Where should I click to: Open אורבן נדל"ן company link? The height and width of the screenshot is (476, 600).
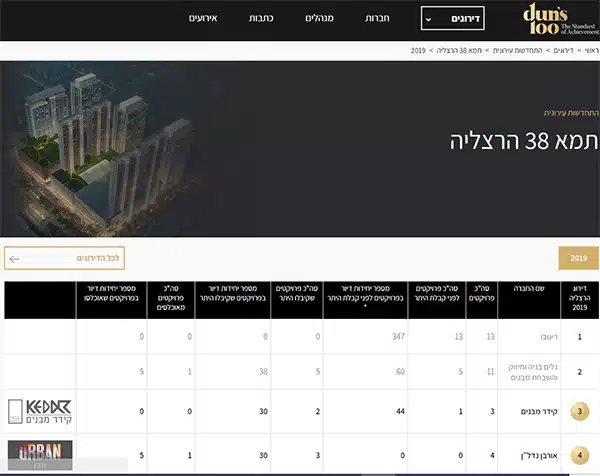pyautogui.click(x=539, y=455)
